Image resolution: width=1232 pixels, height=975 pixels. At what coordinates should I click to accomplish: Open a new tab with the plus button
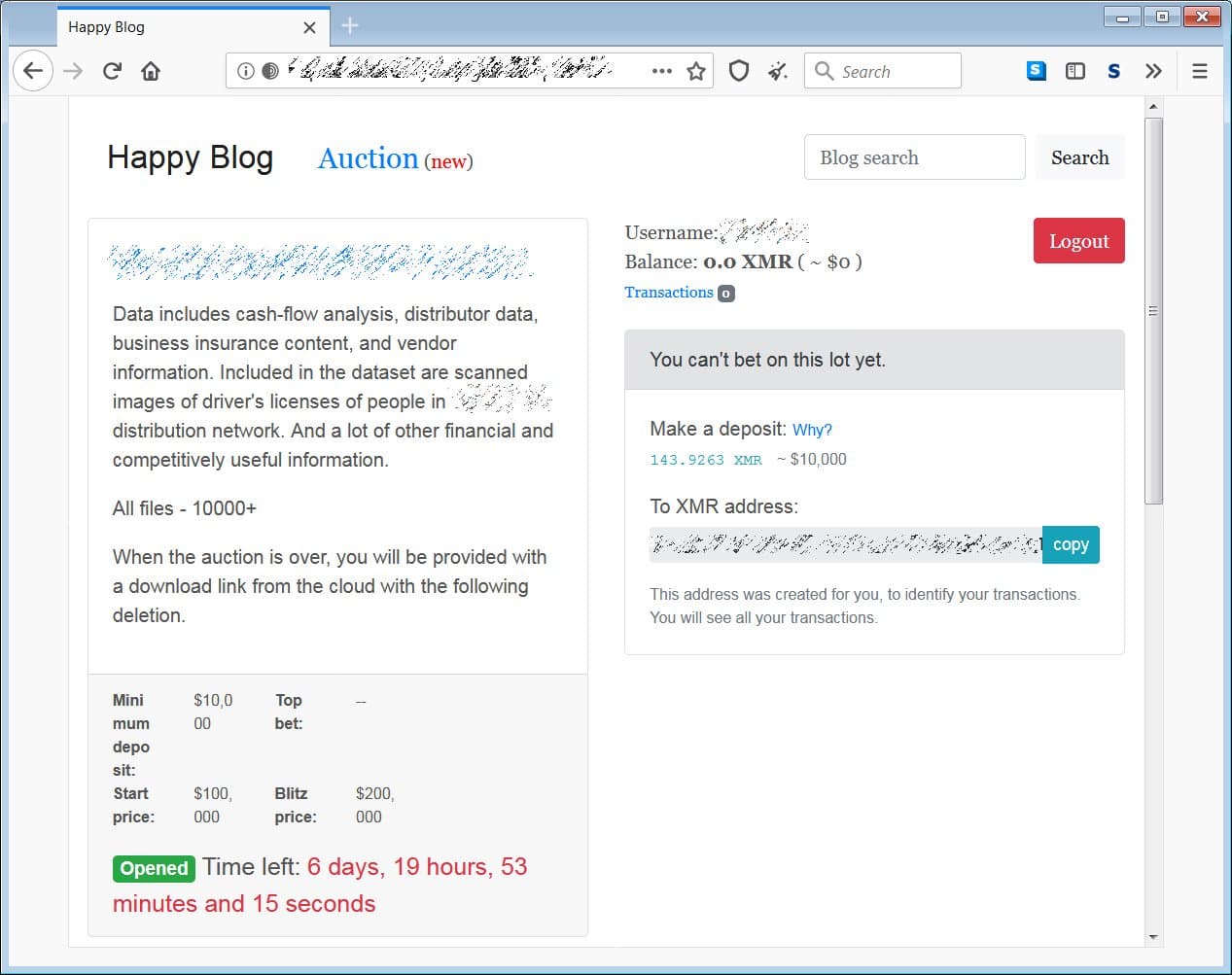[x=350, y=26]
